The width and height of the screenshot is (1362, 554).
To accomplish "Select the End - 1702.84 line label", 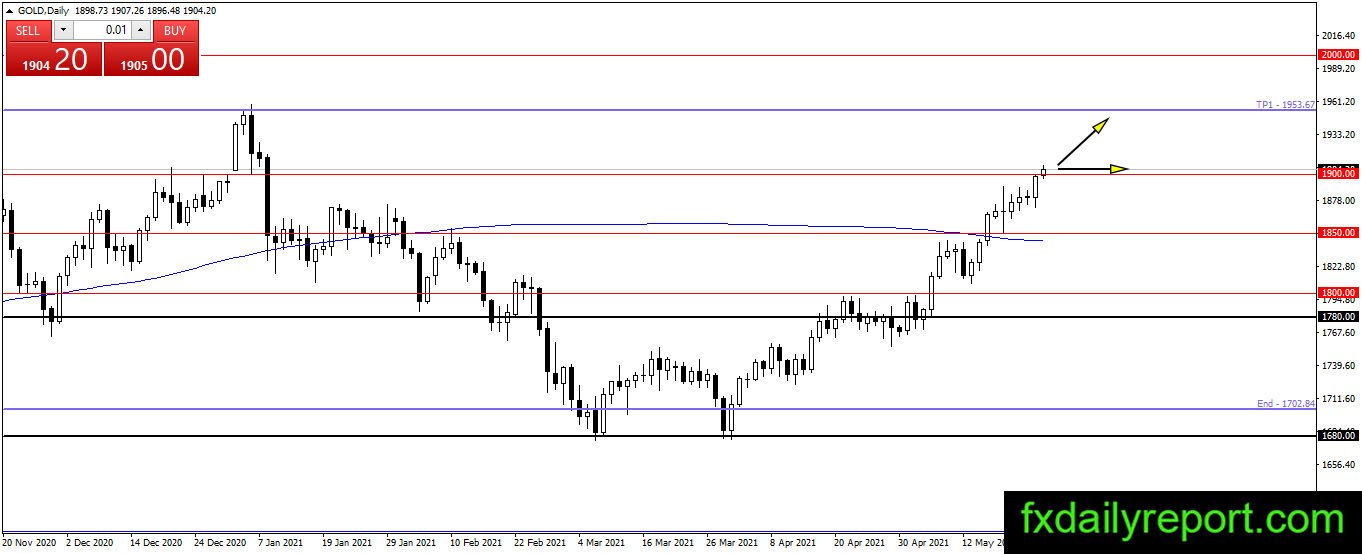I will 1287,404.
